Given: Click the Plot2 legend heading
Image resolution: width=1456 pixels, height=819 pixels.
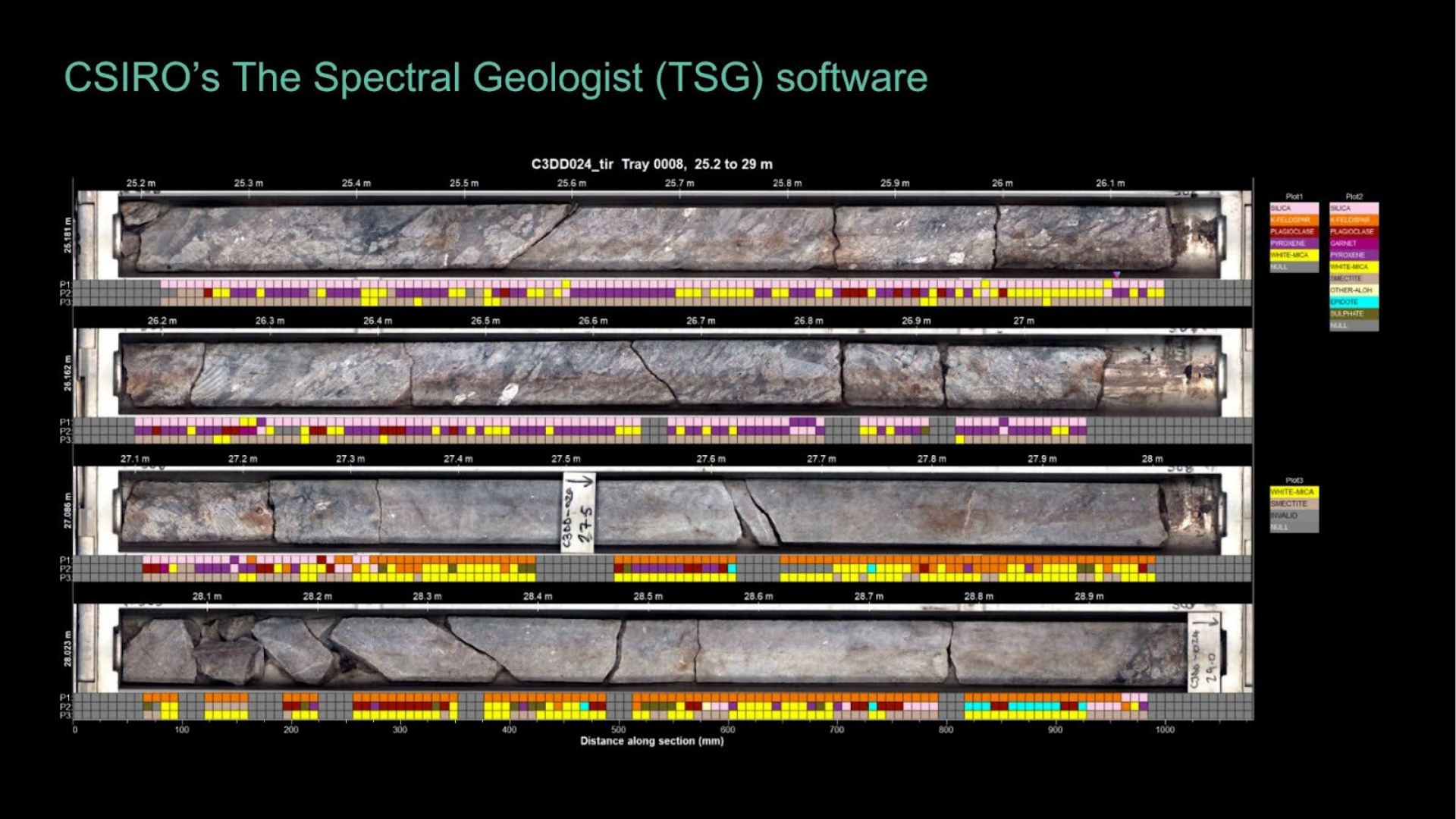Looking at the screenshot, I should coord(1354,196).
